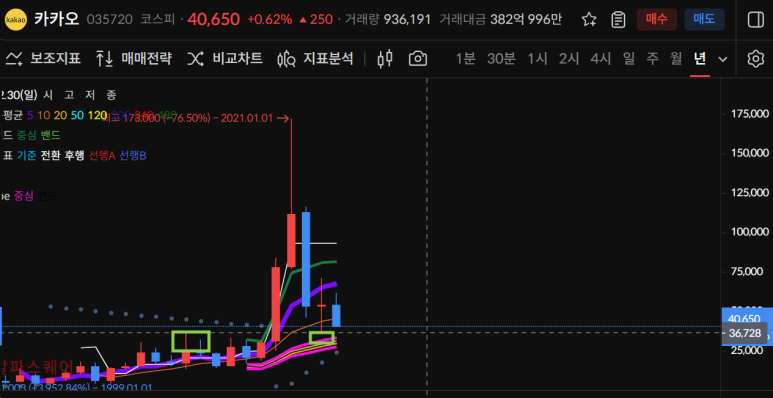Screen dimensions: 773x398
Task: Switch to the 30분 timeframe
Action: point(501,59)
